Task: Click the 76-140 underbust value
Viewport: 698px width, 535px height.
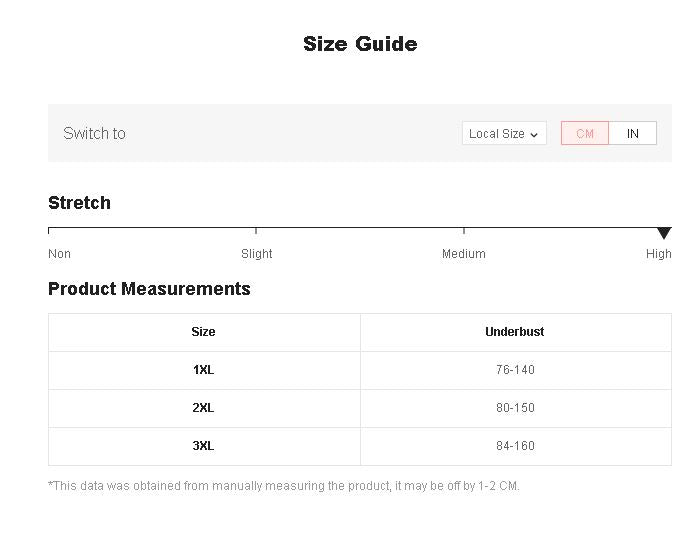Action: click(x=515, y=370)
